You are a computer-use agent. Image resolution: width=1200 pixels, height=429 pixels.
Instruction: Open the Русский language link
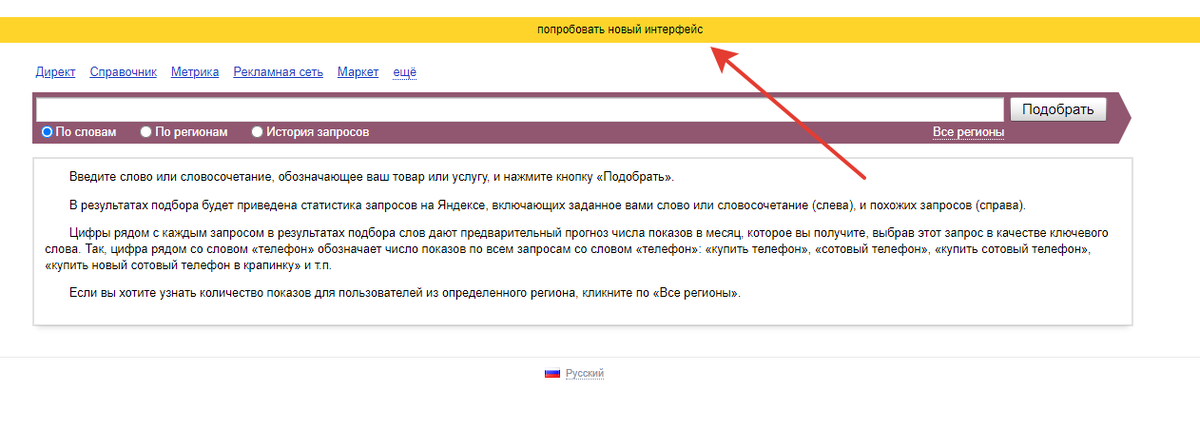pyautogui.click(x=585, y=373)
